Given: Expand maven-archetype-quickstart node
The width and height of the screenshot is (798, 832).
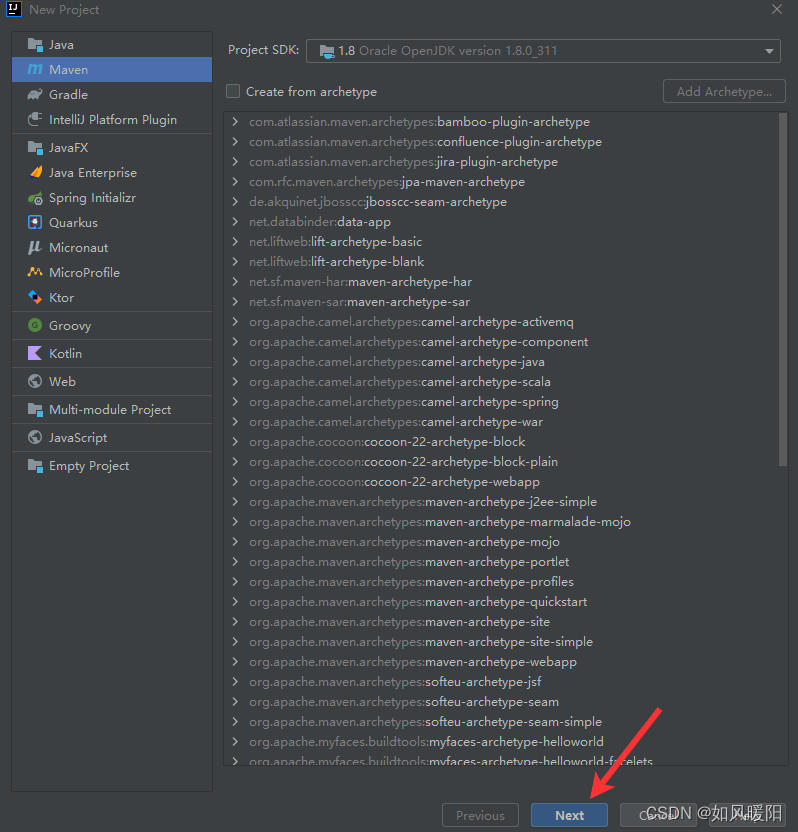Looking at the screenshot, I should [235, 602].
